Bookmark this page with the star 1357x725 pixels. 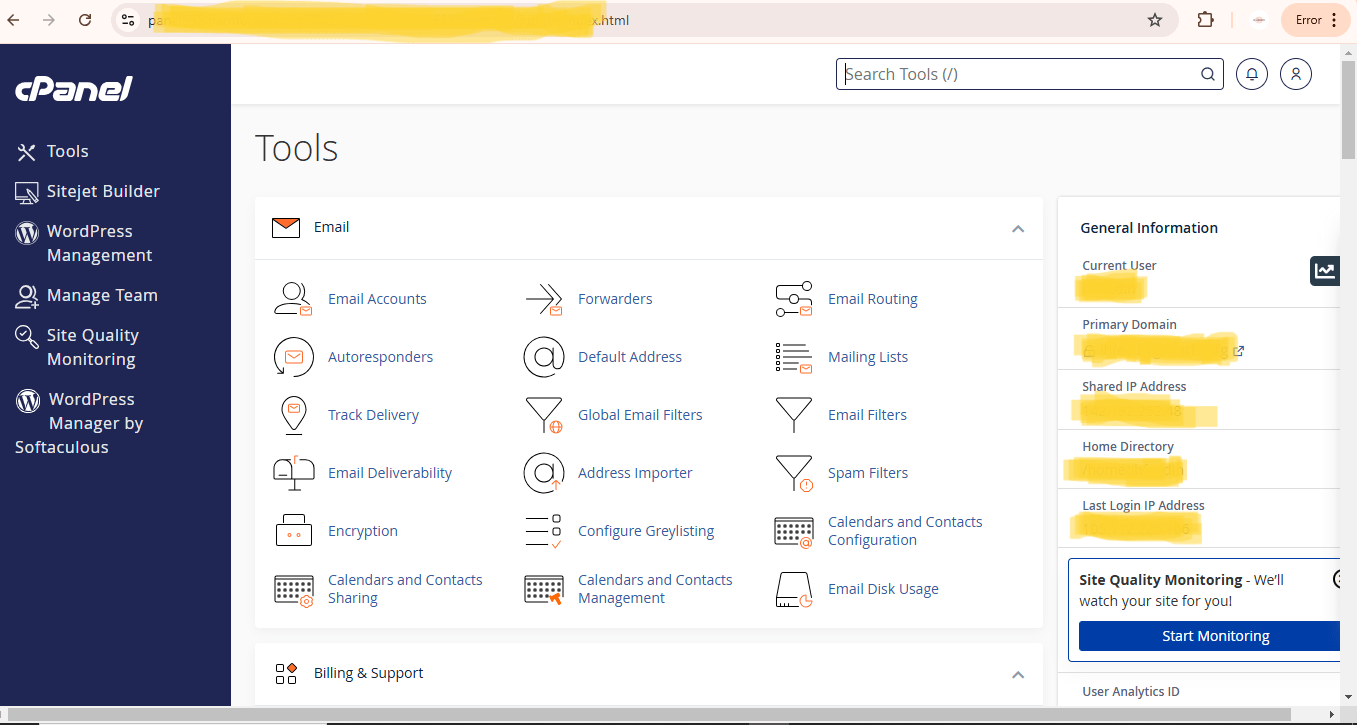(1155, 20)
